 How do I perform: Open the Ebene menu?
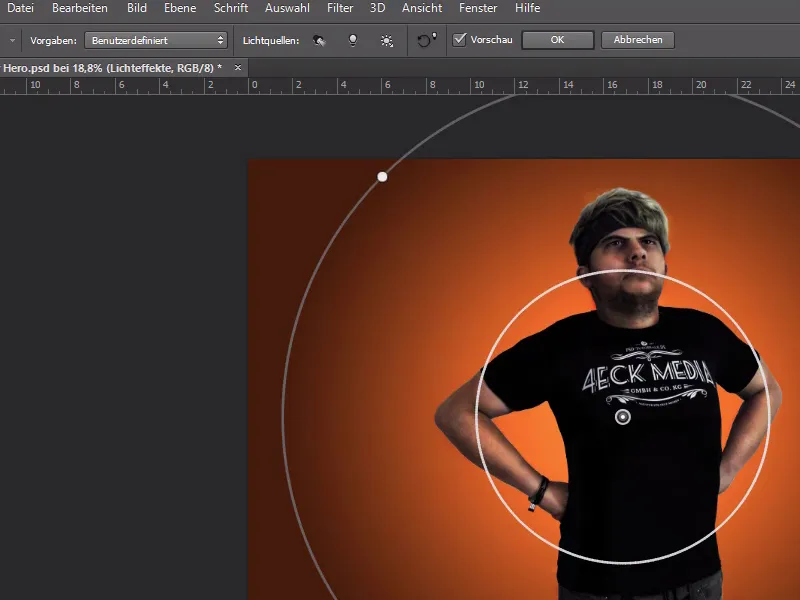[x=180, y=8]
